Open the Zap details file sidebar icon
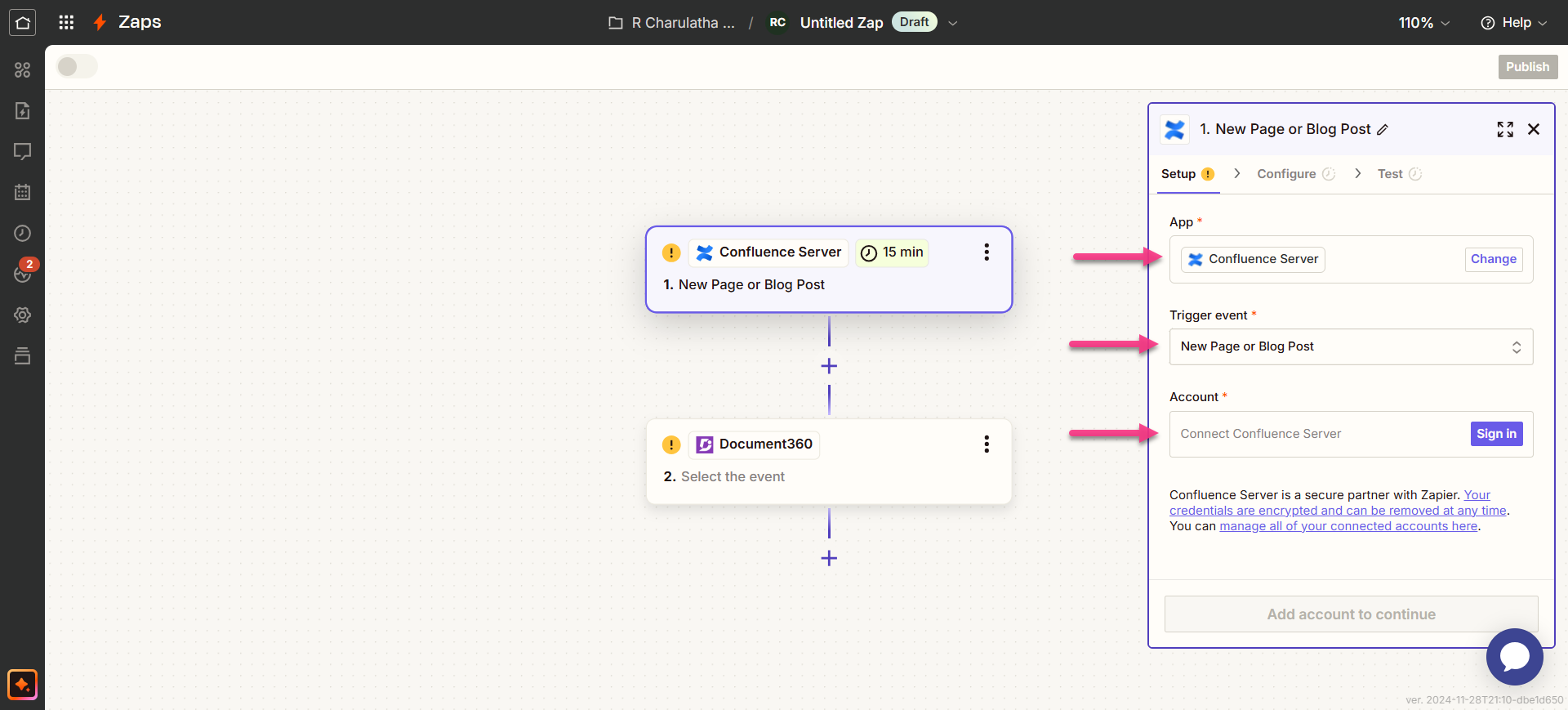1568x710 pixels. 22,110
